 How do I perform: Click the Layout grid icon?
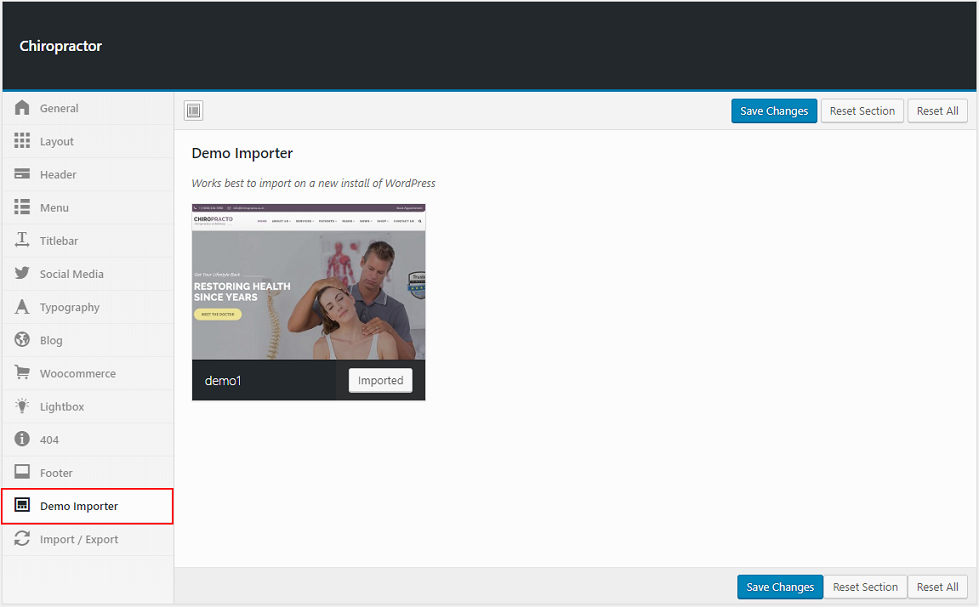tap(22, 141)
